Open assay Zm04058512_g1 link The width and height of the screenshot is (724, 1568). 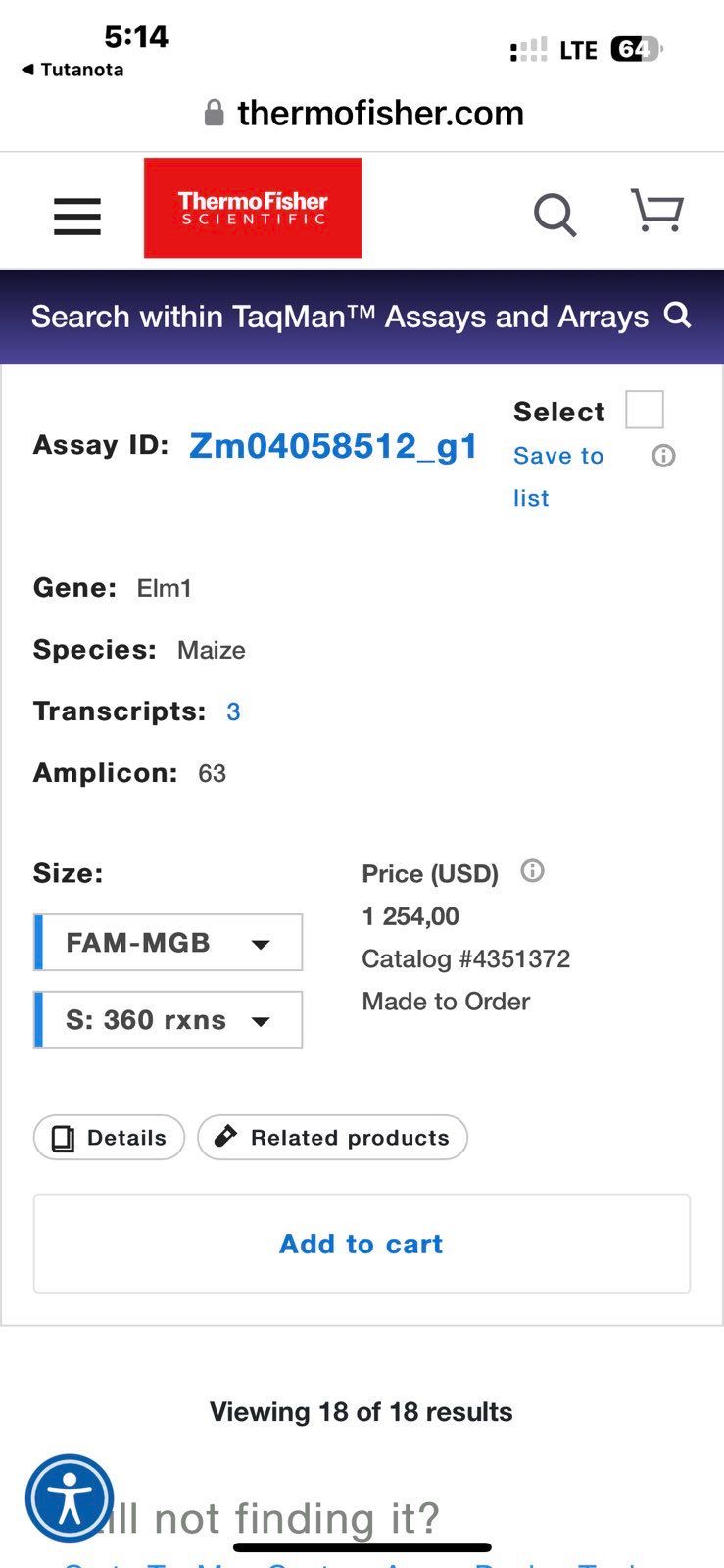click(x=333, y=446)
